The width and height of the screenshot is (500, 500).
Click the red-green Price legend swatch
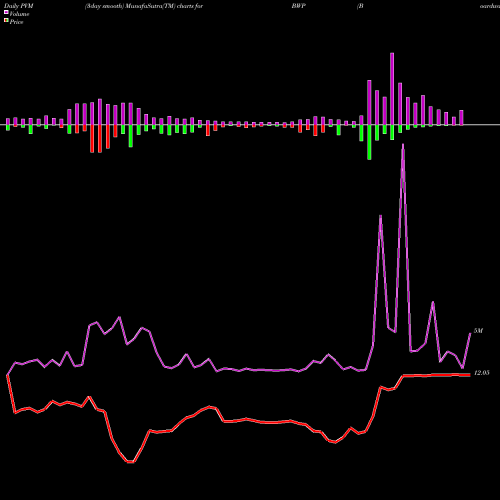6,21
